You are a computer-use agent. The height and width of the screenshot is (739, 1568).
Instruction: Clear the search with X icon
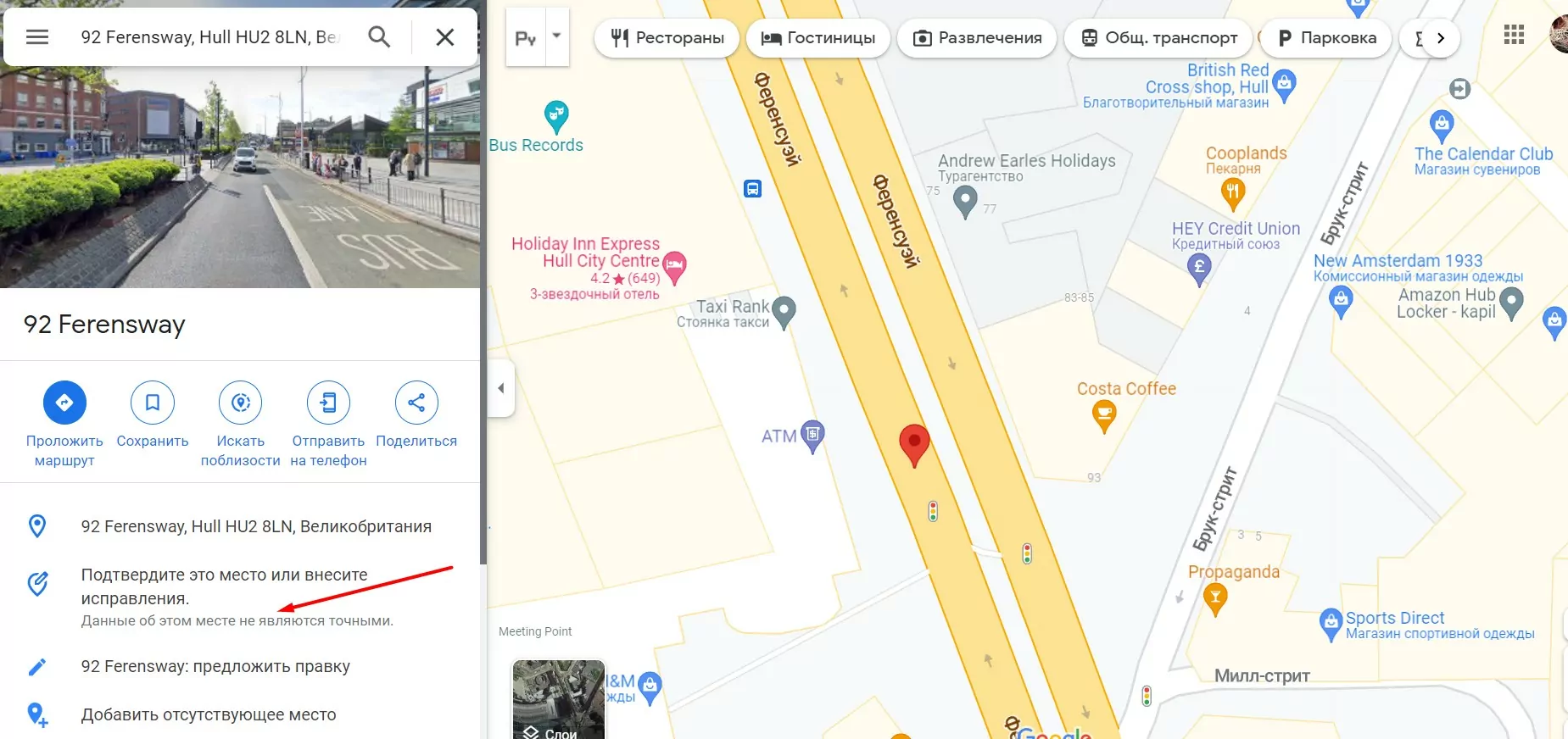click(x=444, y=37)
